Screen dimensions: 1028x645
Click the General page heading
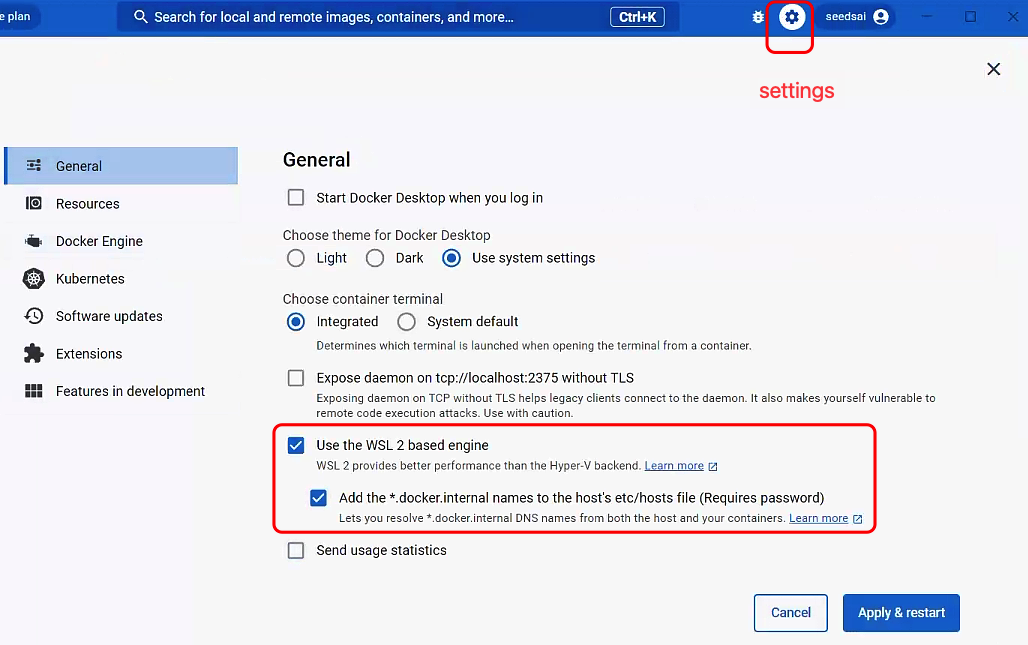click(317, 160)
